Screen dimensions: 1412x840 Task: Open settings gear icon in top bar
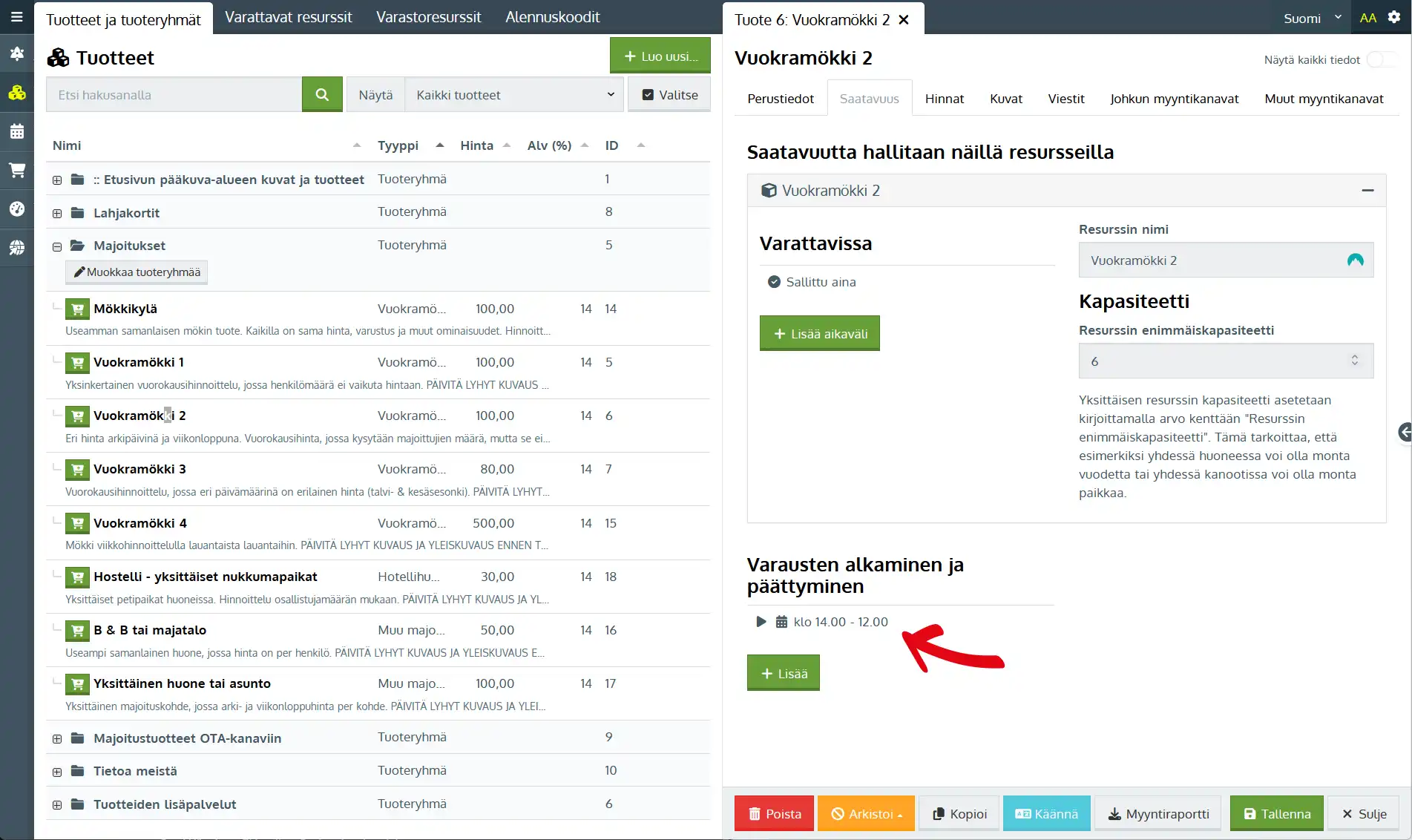(1394, 18)
